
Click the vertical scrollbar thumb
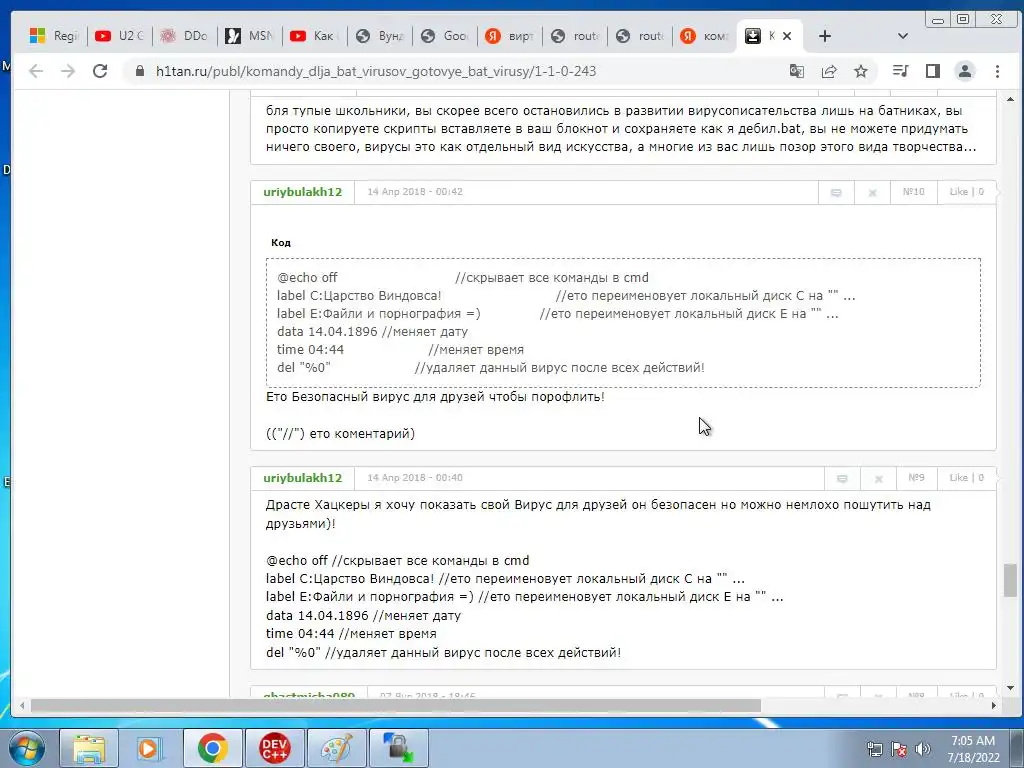[1010, 581]
